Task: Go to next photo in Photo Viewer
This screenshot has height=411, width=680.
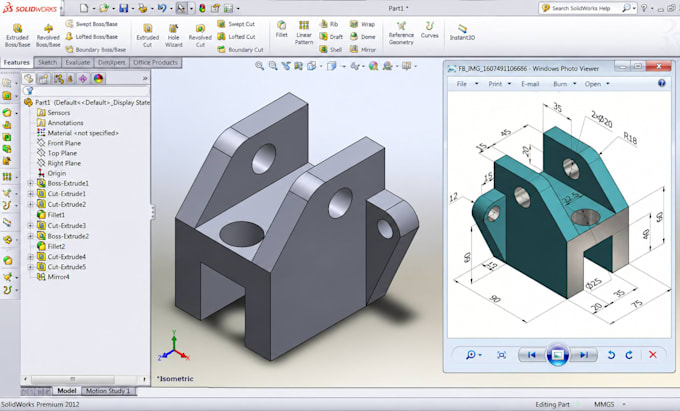Action: coord(584,355)
